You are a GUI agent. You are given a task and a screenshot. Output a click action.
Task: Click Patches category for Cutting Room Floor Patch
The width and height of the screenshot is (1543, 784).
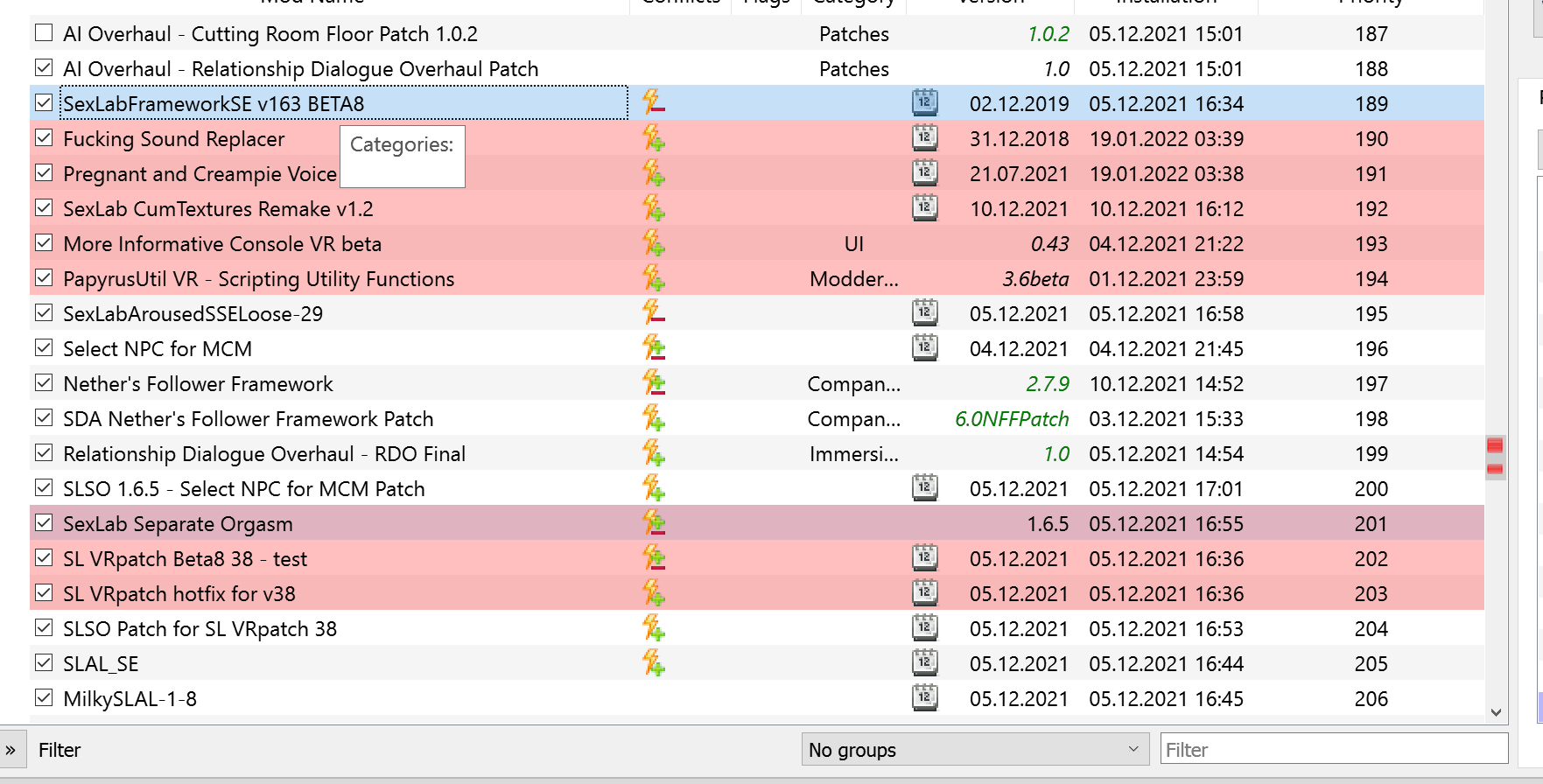[854, 34]
